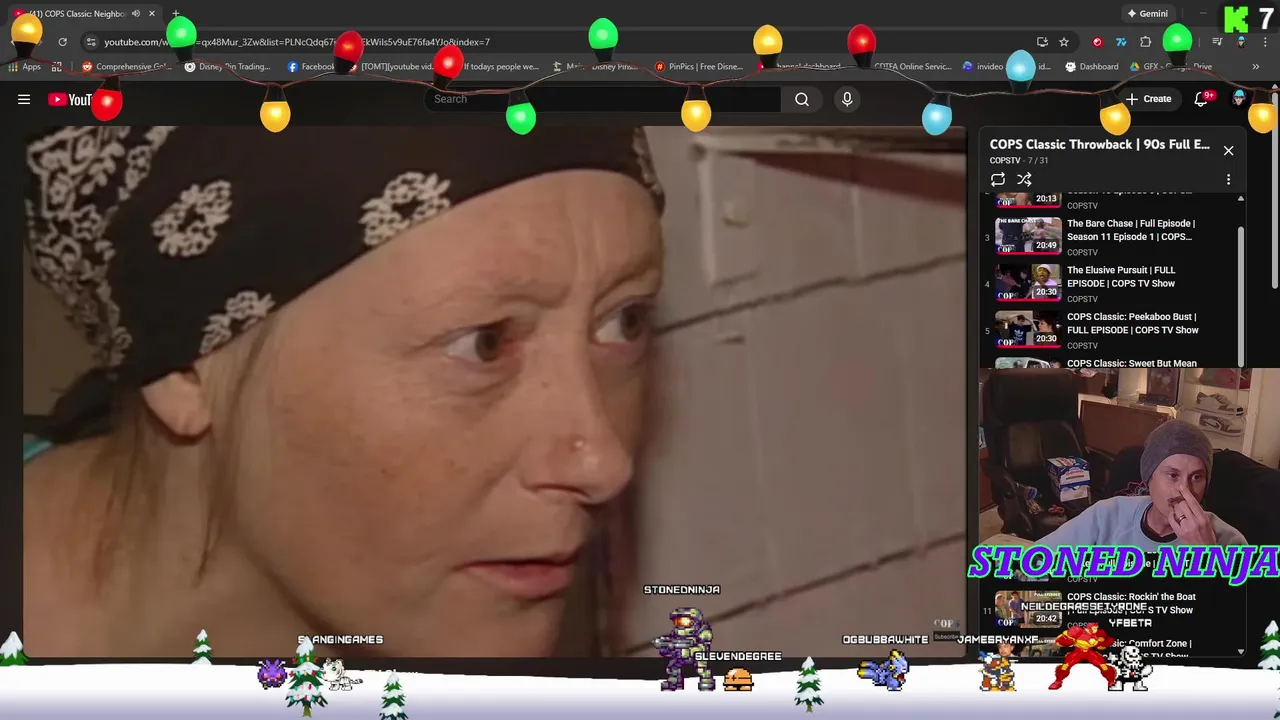Open The Bare Chase Full Episode title
The width and height of the screenshot is (1280, 720).
(x=1131, y=230)
